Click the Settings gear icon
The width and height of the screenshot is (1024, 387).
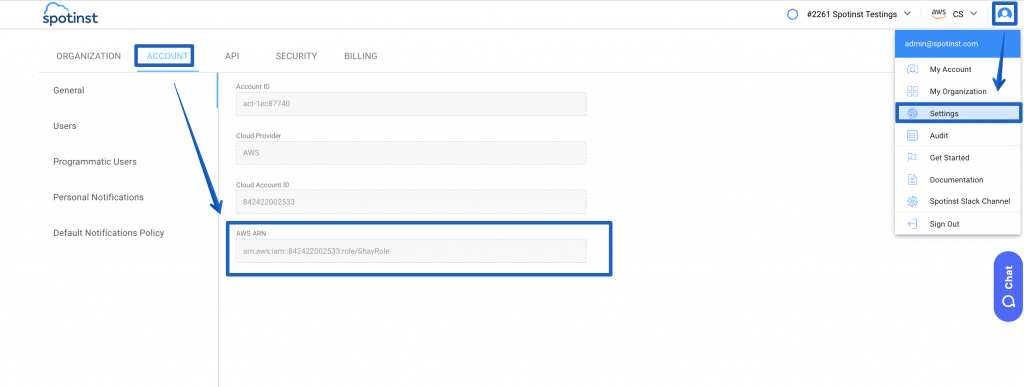coord(912,114)
